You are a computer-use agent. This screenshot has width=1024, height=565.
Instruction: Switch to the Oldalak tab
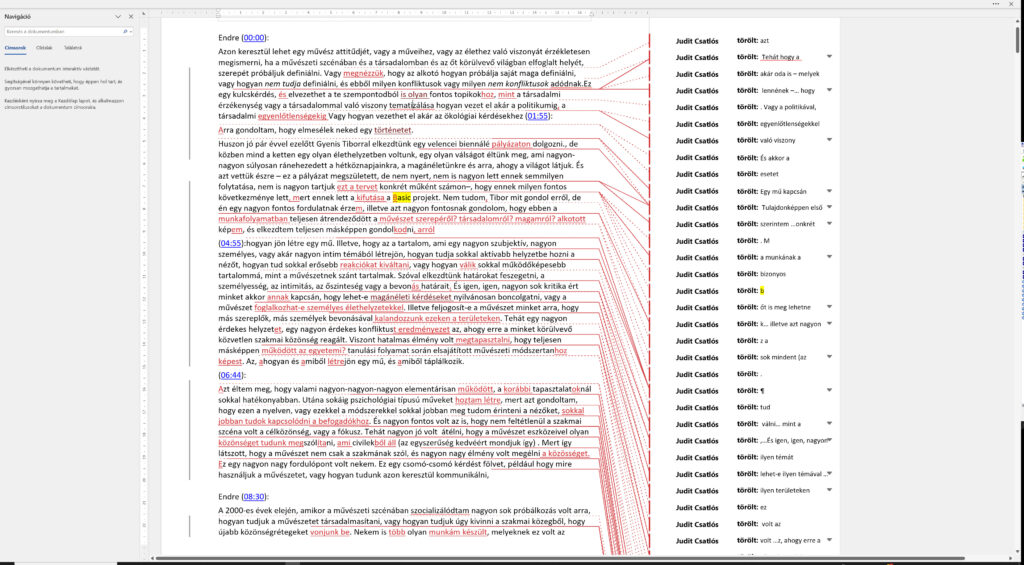44,47
